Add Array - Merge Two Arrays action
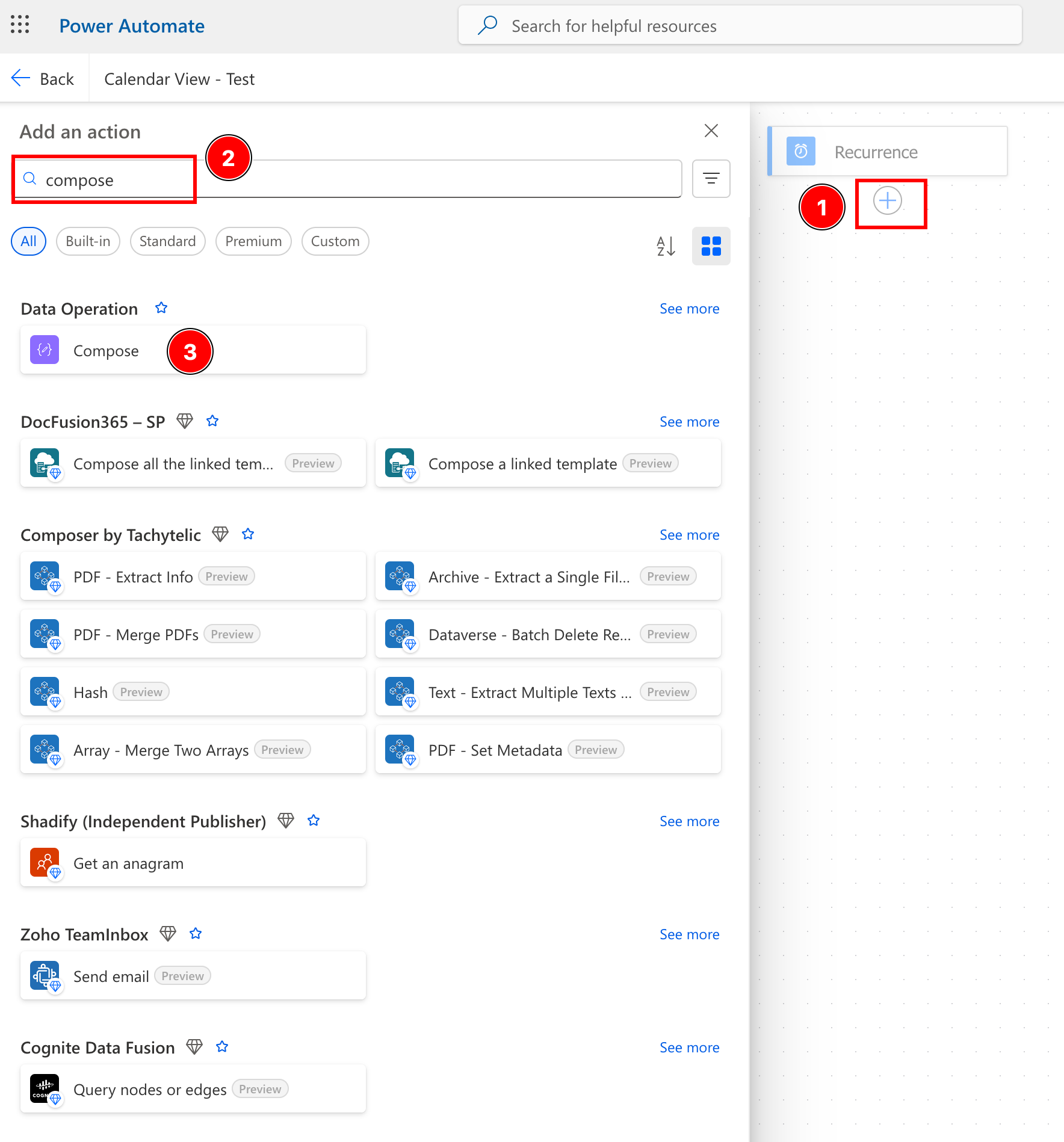Image resolution: width=1064 pixels, height=1142 pixels. 193,749
